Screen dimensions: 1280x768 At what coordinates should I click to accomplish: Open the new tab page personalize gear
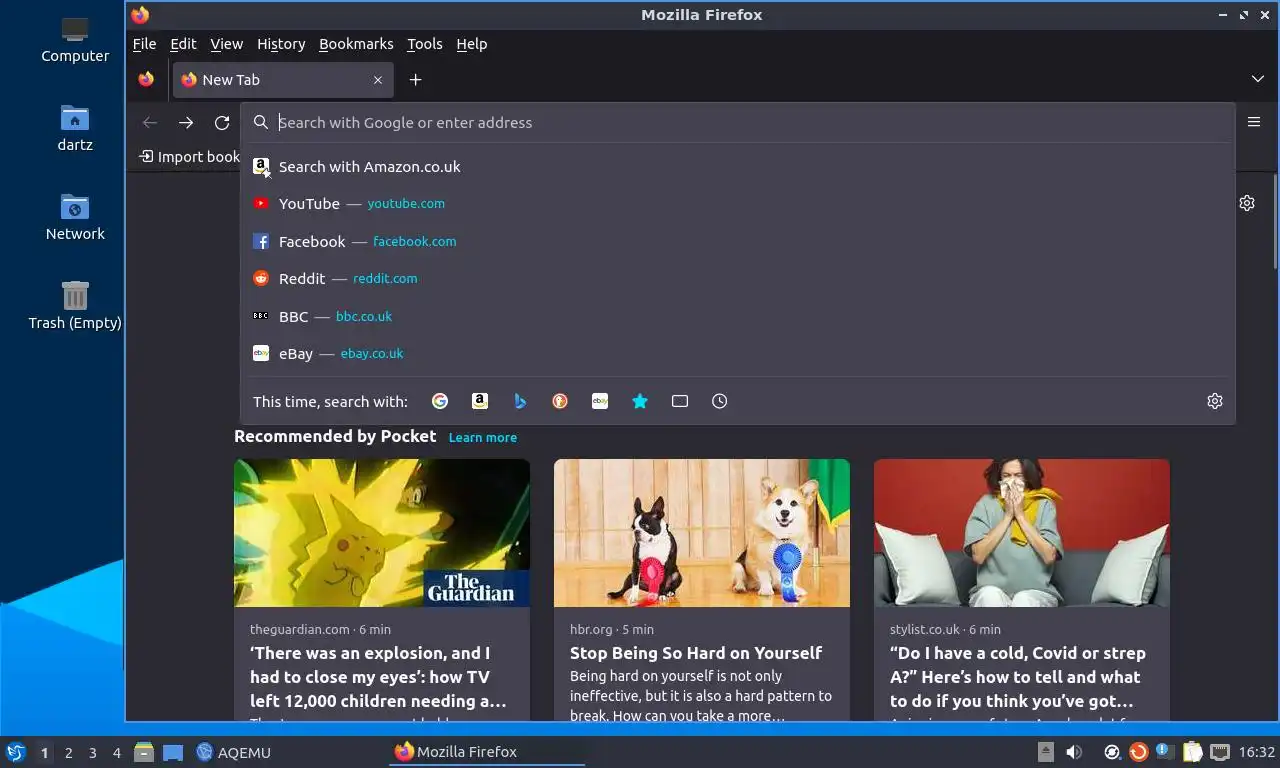click(1247, 203)
